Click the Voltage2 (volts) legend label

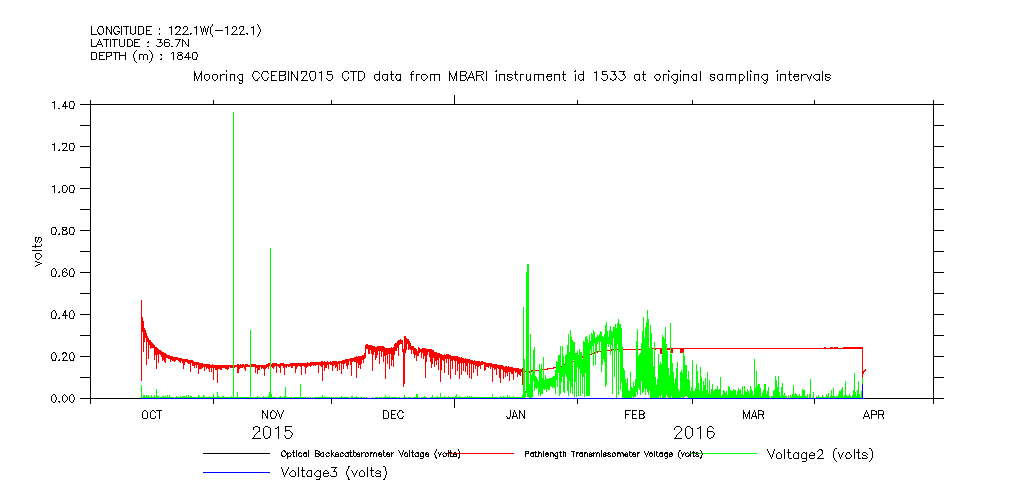(820, 454)
